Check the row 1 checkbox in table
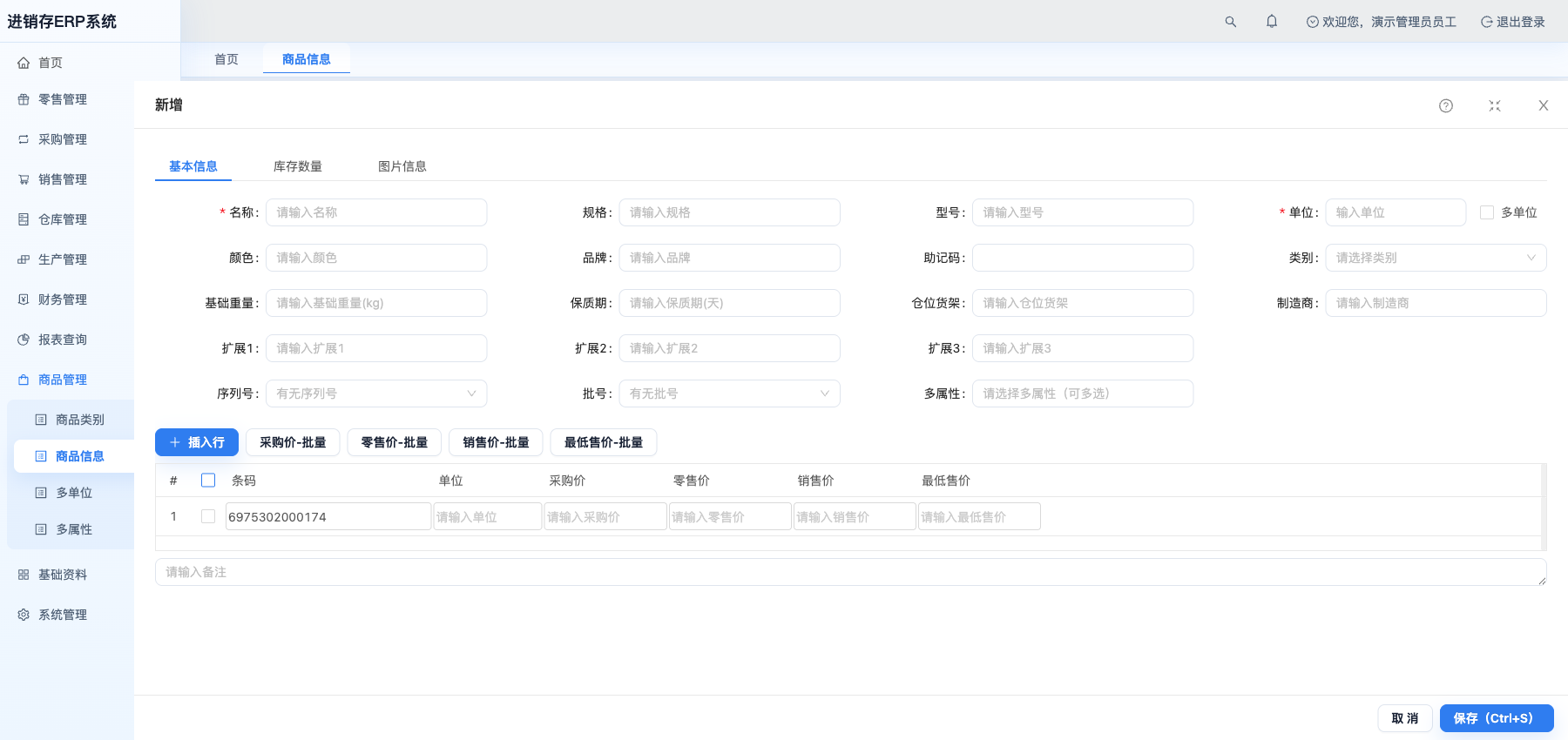 [208, 516]
